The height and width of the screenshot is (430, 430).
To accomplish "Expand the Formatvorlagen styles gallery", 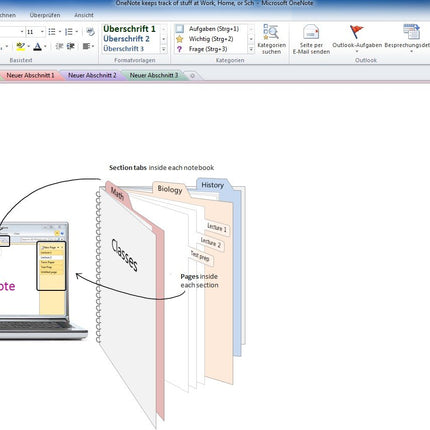I will coord(164,49).
